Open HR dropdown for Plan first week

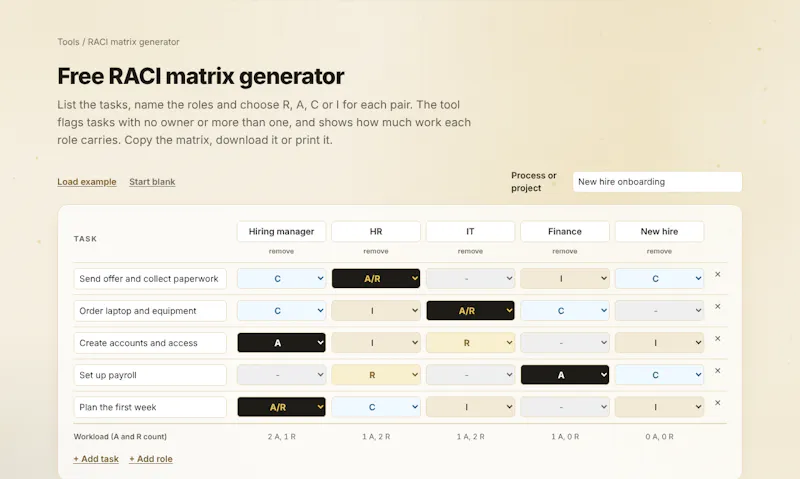point(376,407)
